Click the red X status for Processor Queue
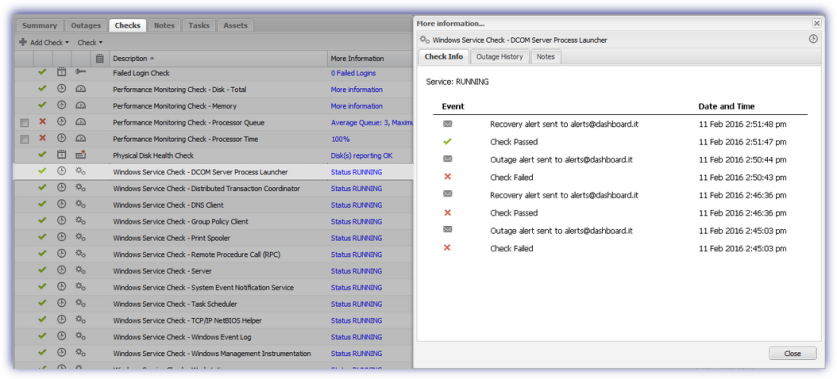Viewport: 837px width, 379px height. coord(43,122)
